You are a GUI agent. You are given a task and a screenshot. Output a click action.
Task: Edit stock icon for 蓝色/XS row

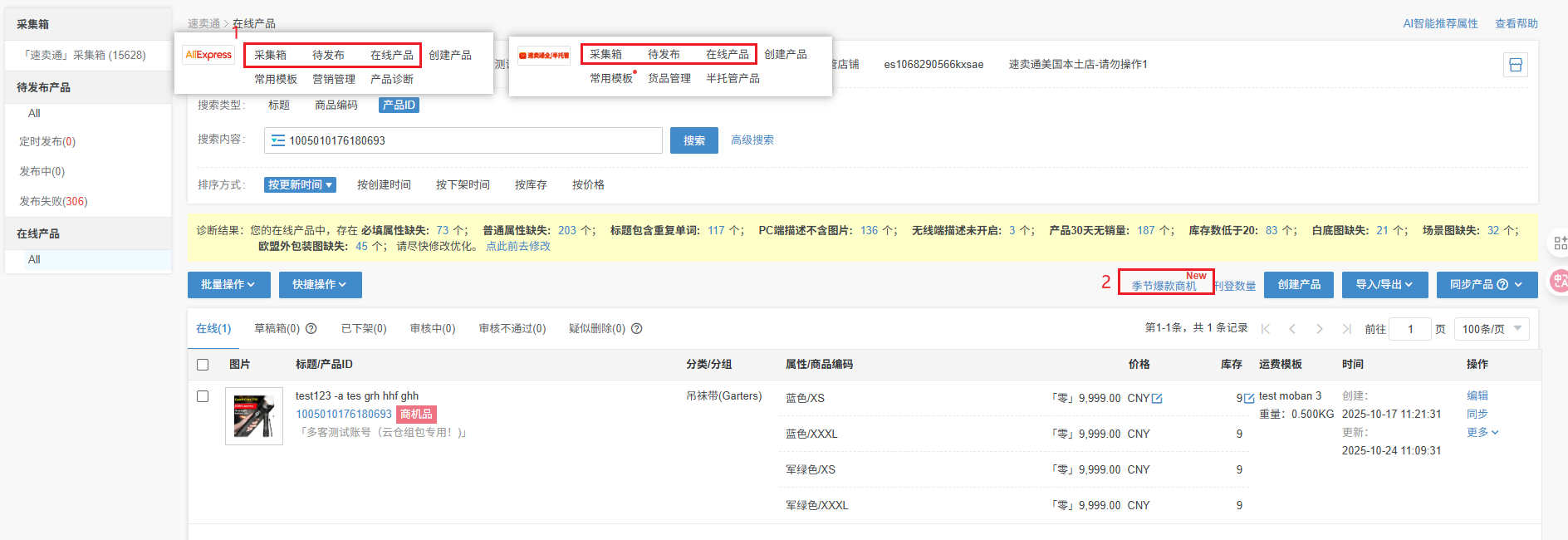click(x=1249, y=399)
